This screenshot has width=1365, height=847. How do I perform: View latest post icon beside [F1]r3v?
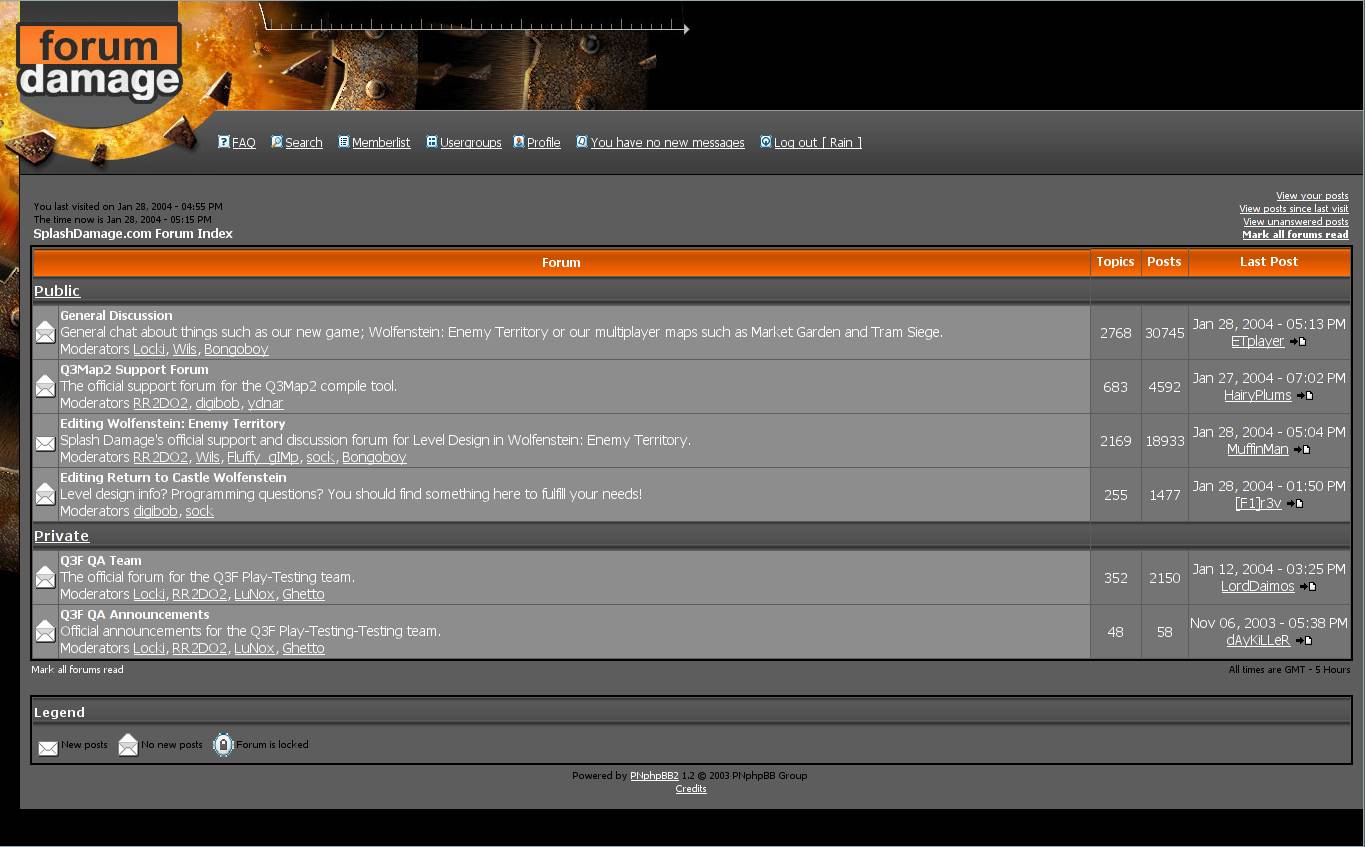tap(1295, 504)
